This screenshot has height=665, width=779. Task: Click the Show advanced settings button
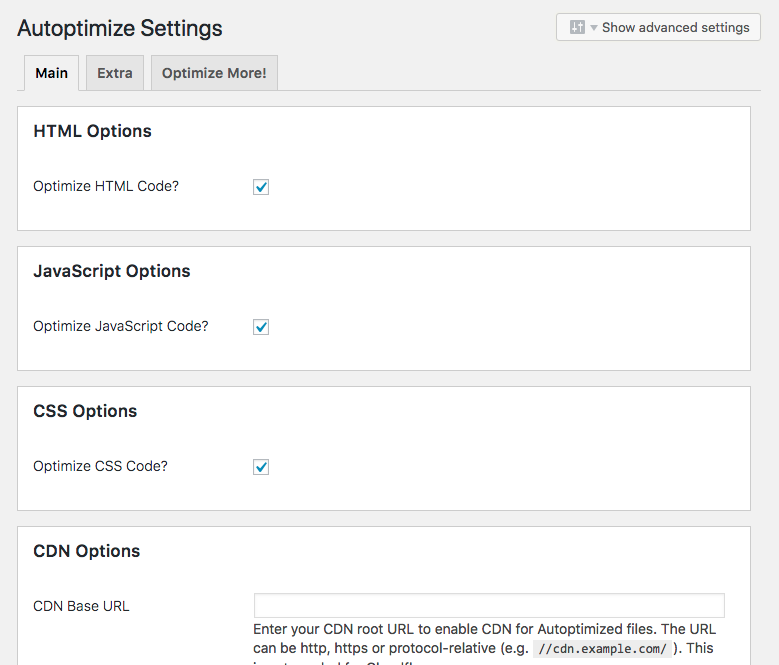658,27
